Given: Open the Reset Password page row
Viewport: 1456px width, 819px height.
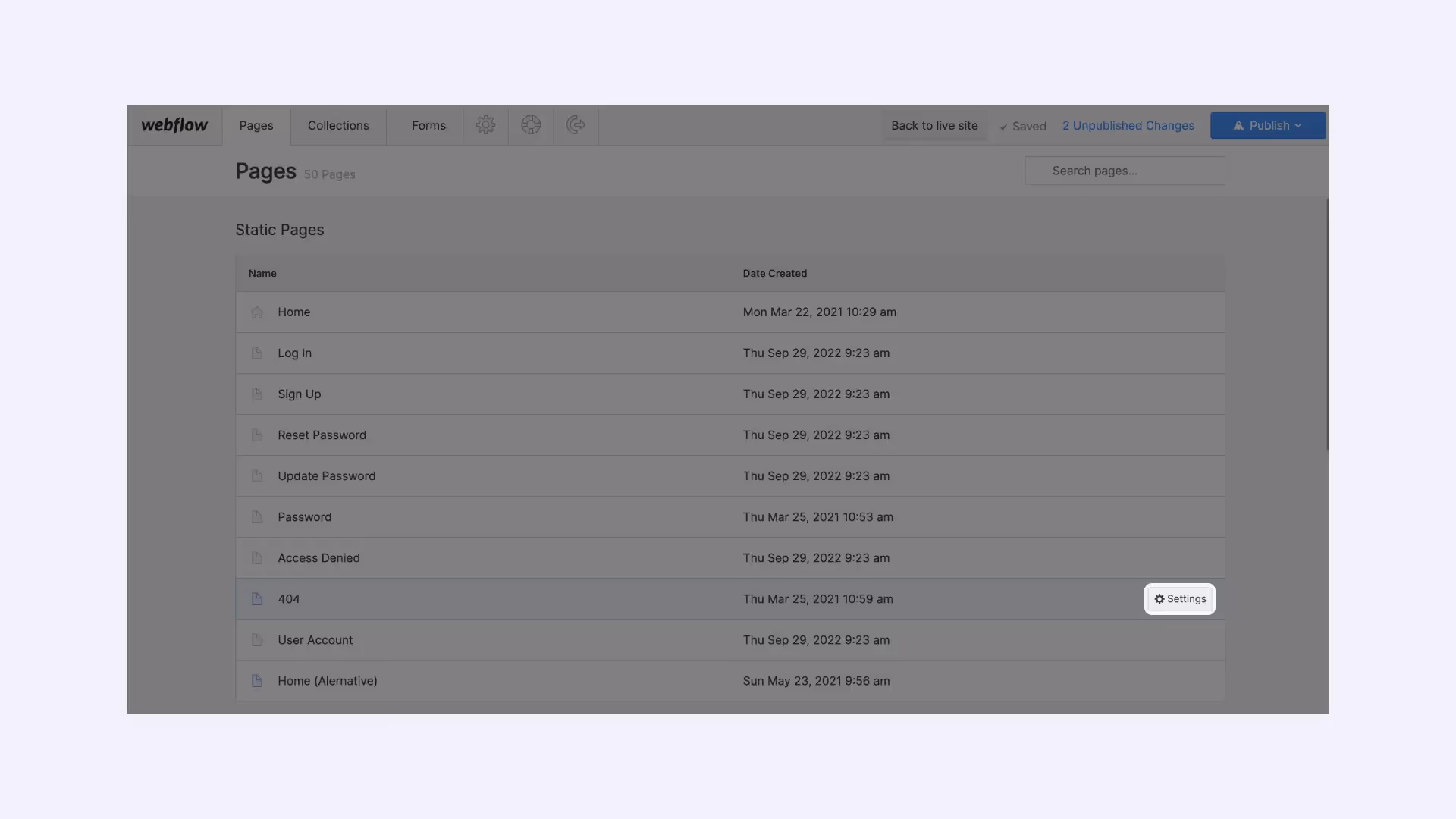Looking at the screenshot, I should pos(322,435).
